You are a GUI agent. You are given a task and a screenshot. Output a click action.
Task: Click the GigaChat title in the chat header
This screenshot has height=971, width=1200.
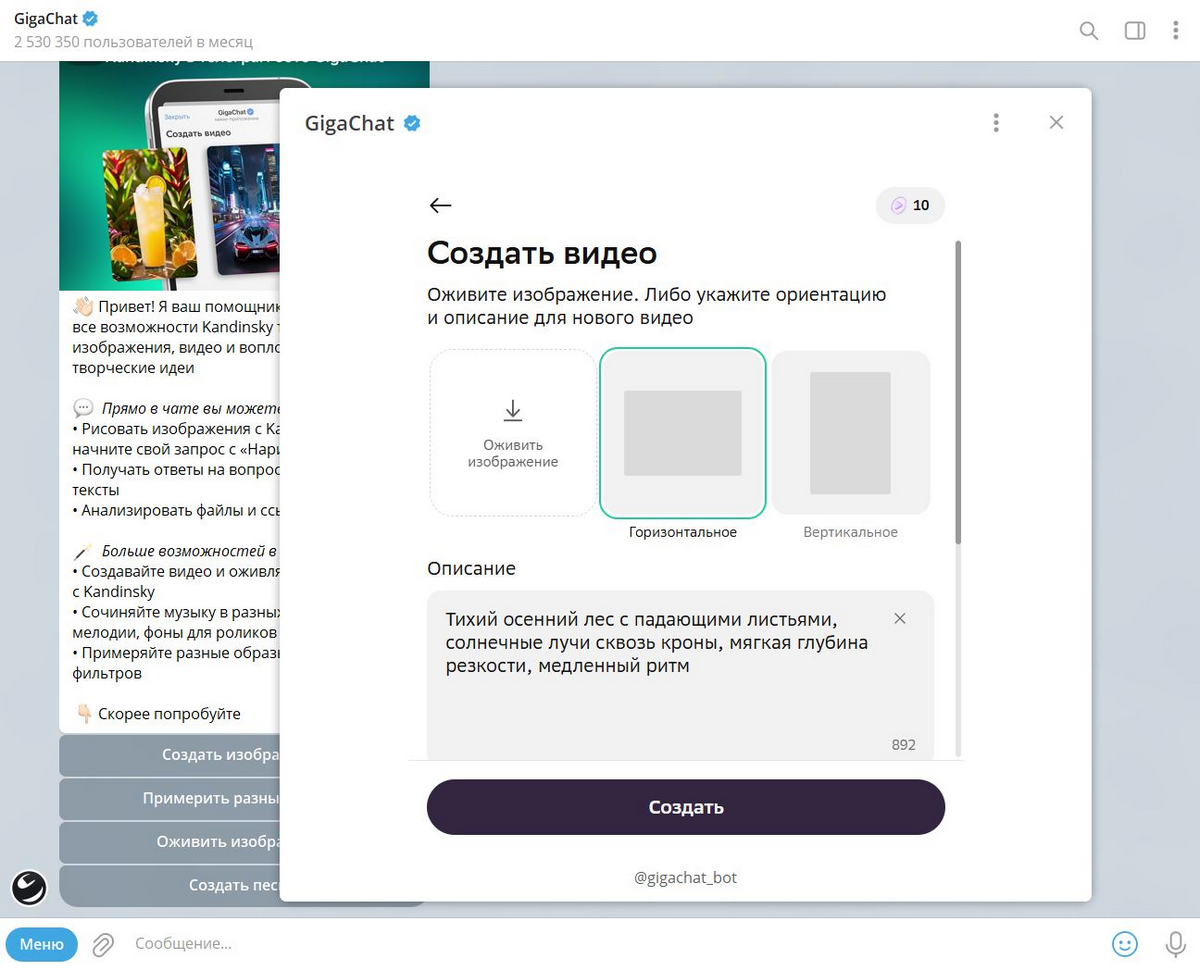(x=45, y=19)
